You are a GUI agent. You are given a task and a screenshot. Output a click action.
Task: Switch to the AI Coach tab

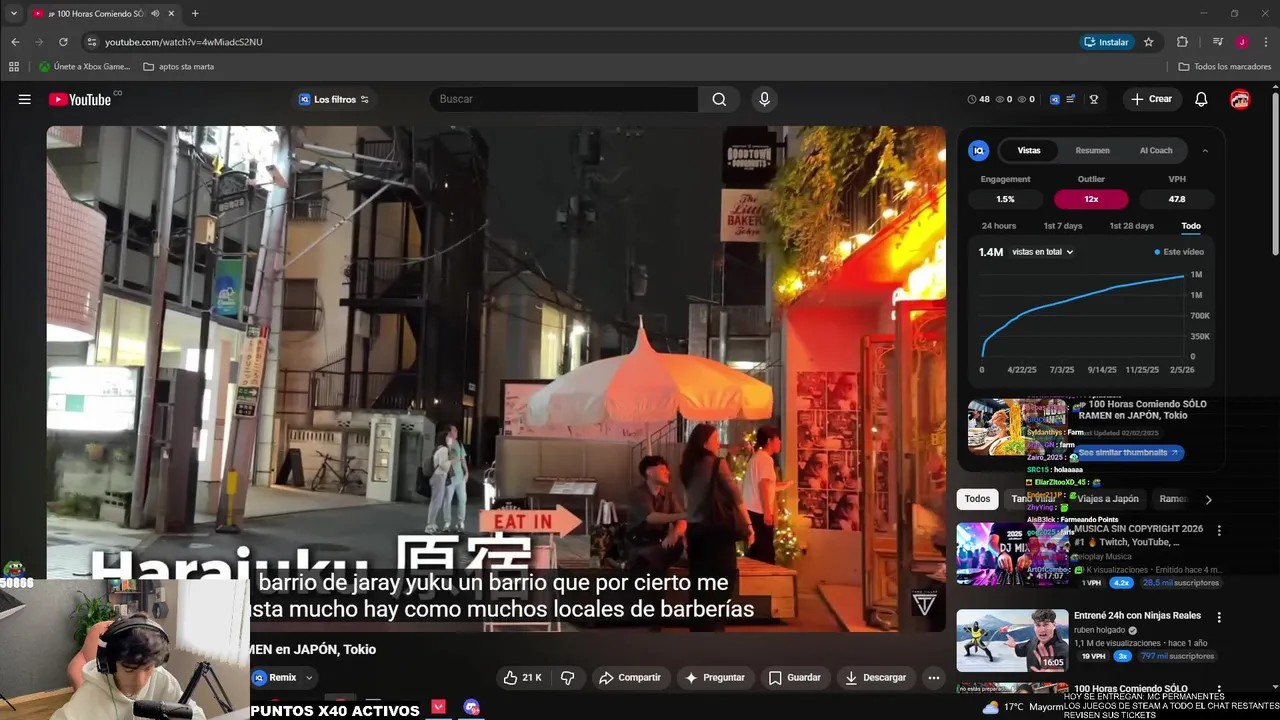coord(1156,150)
